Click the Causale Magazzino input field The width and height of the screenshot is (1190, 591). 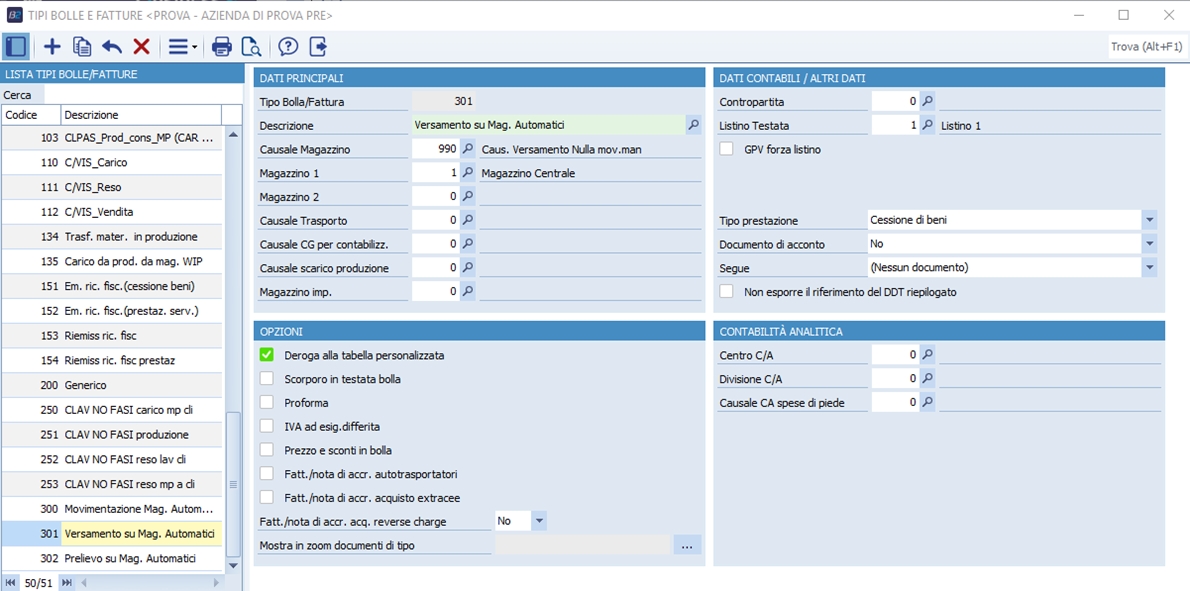tap(436, 149)
